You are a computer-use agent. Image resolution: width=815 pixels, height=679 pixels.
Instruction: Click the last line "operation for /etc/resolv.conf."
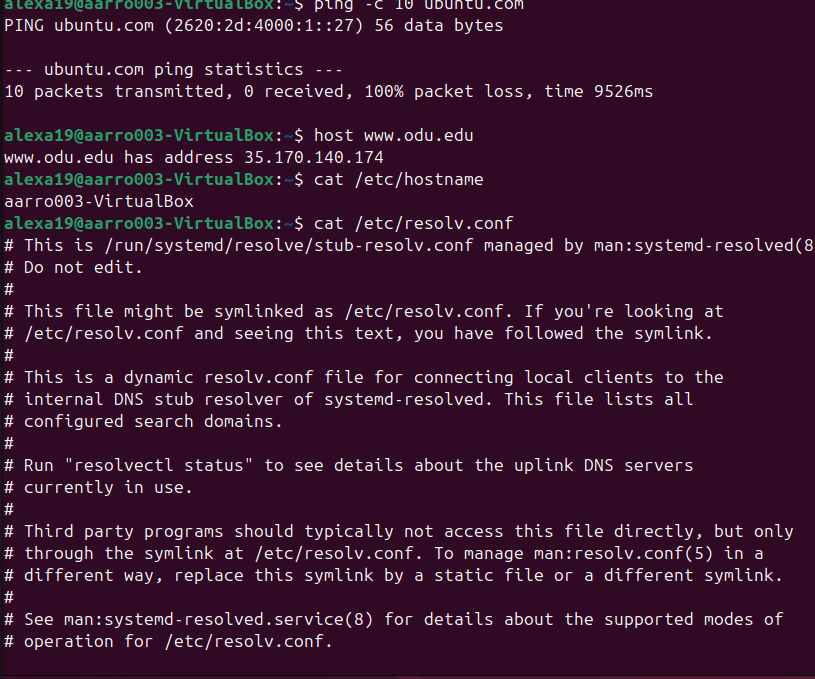pos(178,641)
